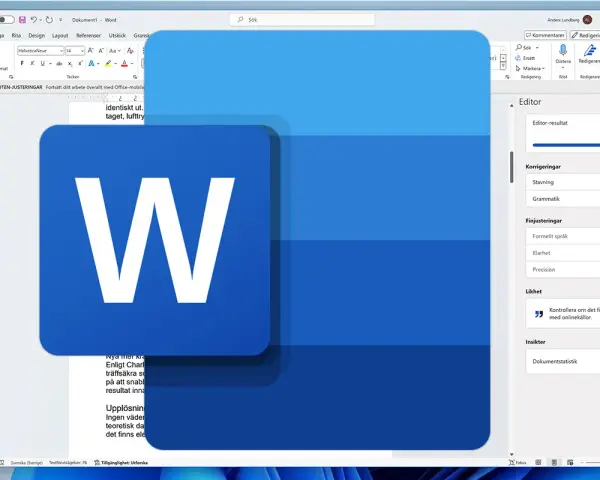
Task: Open highlight color dropdown arrow
Action: [x=116, y=64]
